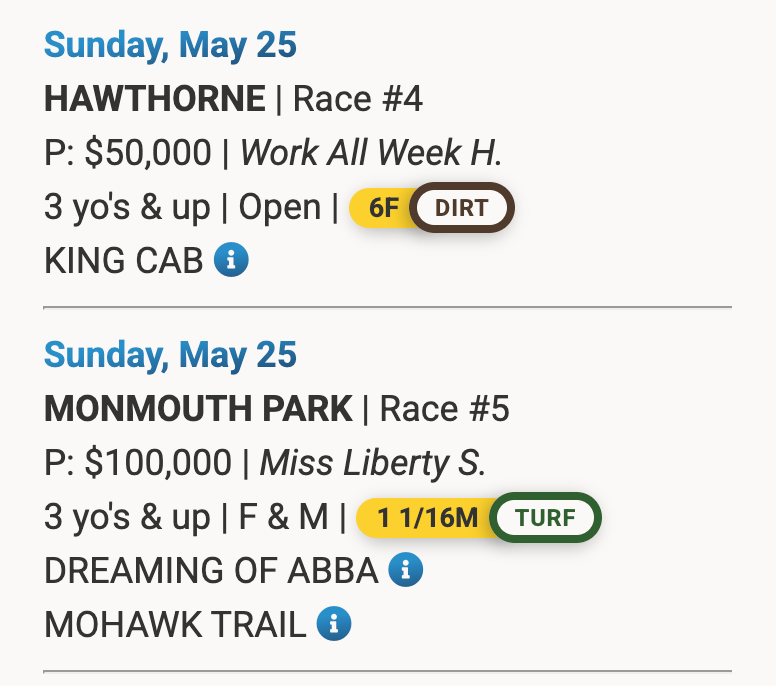Select the Race #5 label
Screen dimensions: 776x686
[x=445, y=409]
